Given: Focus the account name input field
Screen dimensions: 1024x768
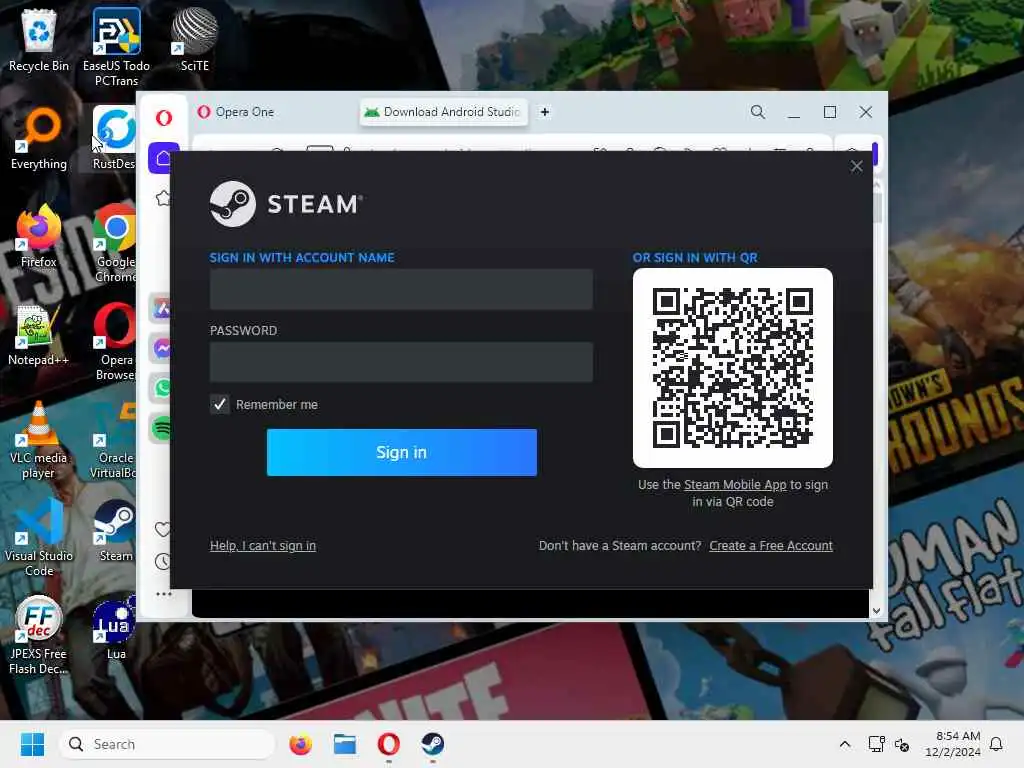Looking at the screenshot, I should click(401, 289).
